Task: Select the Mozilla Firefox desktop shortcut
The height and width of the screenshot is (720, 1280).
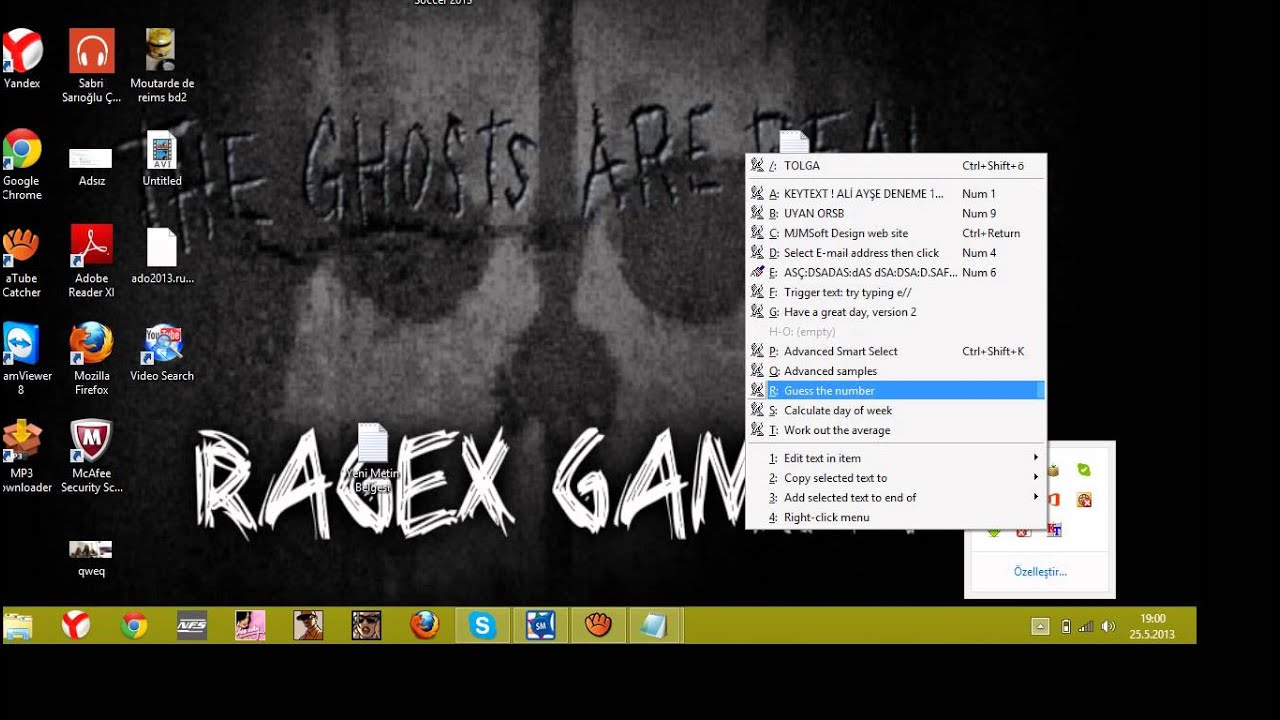Action: tap(91, 358)
